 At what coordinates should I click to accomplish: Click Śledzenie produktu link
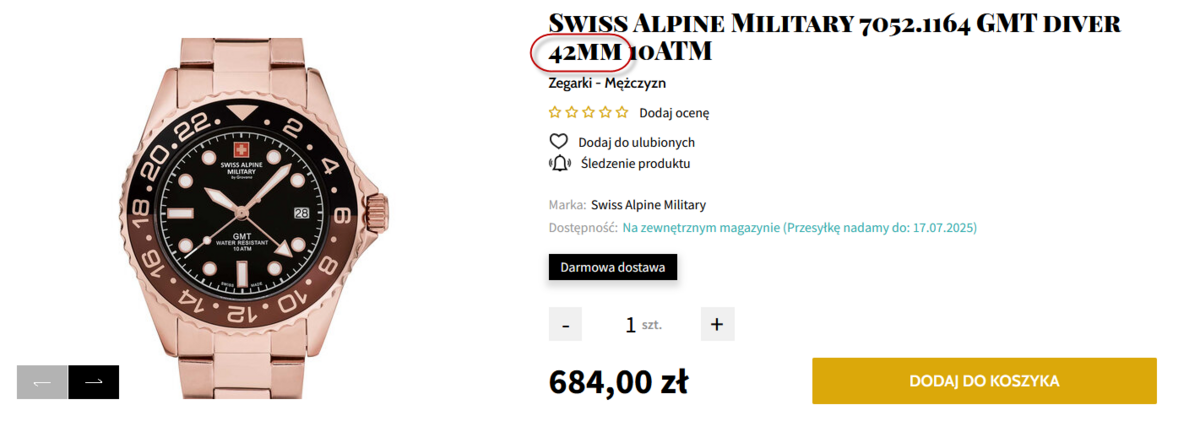pos(634,163)
